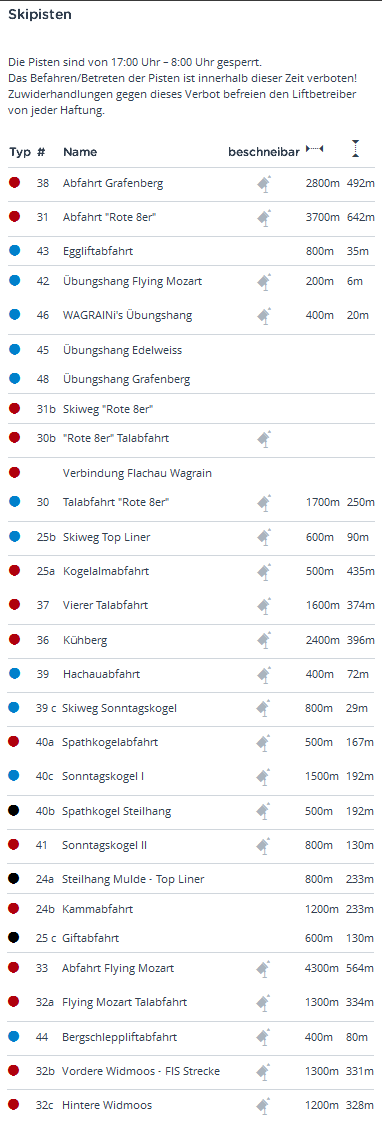Viewport: 382px width, 1121px height.
Task: Click snow cannon icon for Sonntagskogel I
Action: [264, 777]
